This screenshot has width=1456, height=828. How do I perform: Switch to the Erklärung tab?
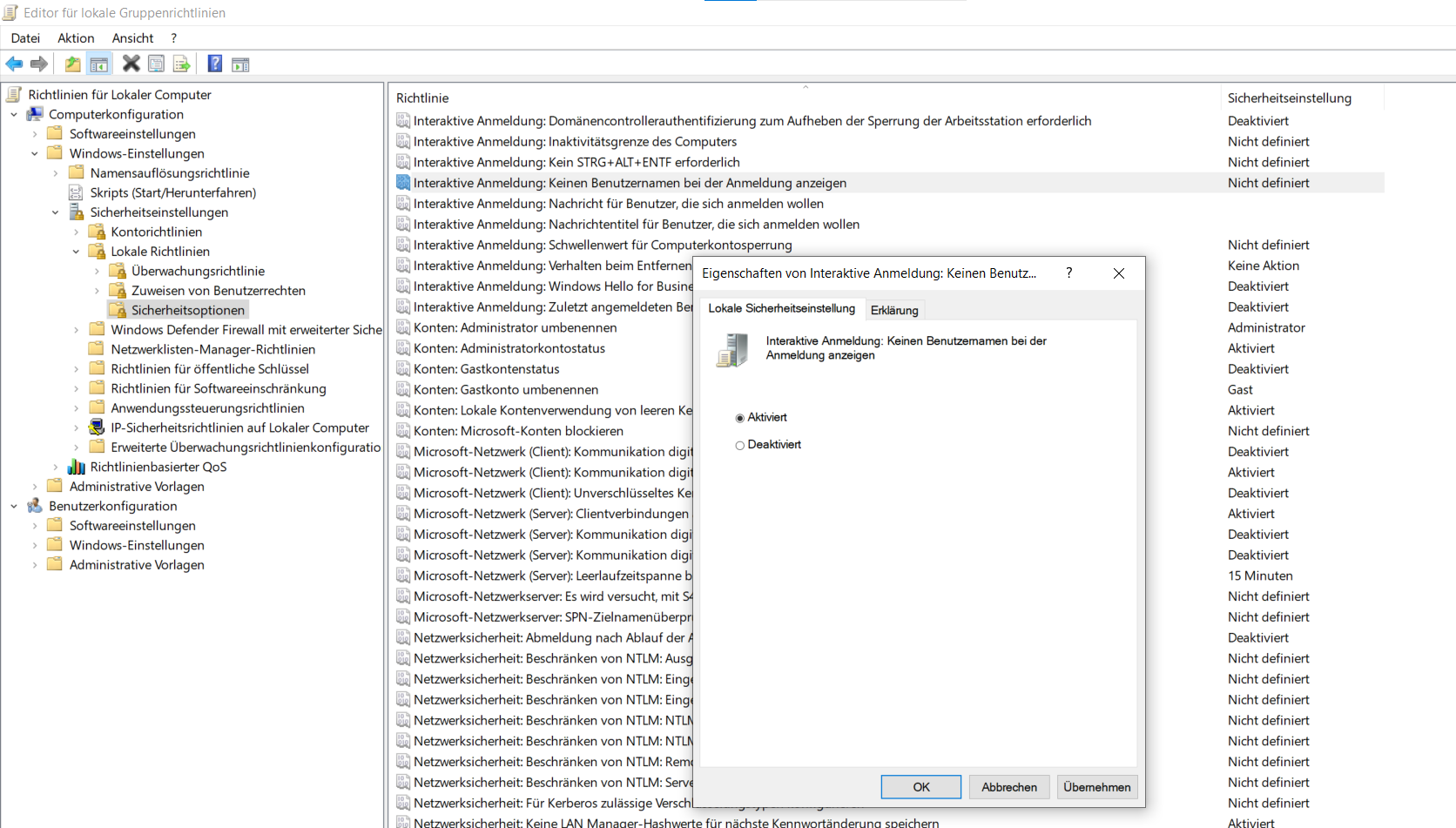(x=894, y=310)
